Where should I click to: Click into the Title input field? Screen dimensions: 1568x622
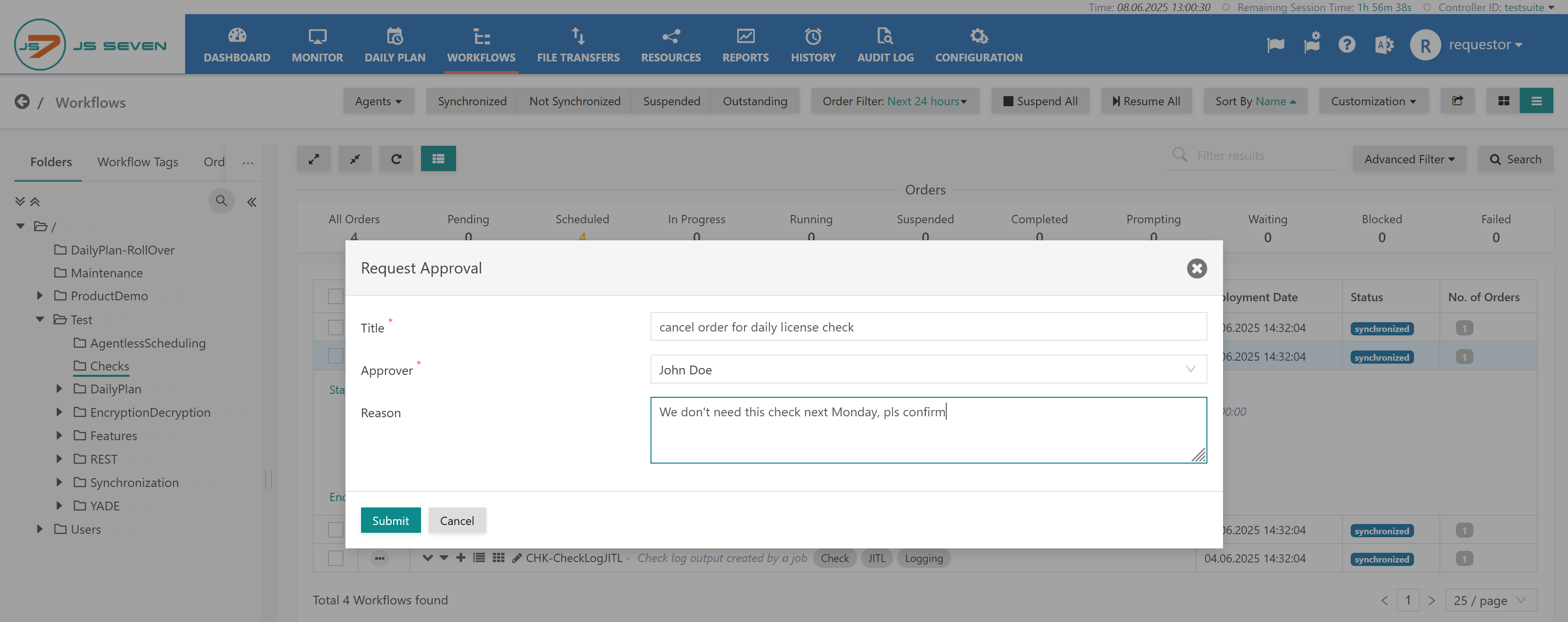tap(928, 327)
